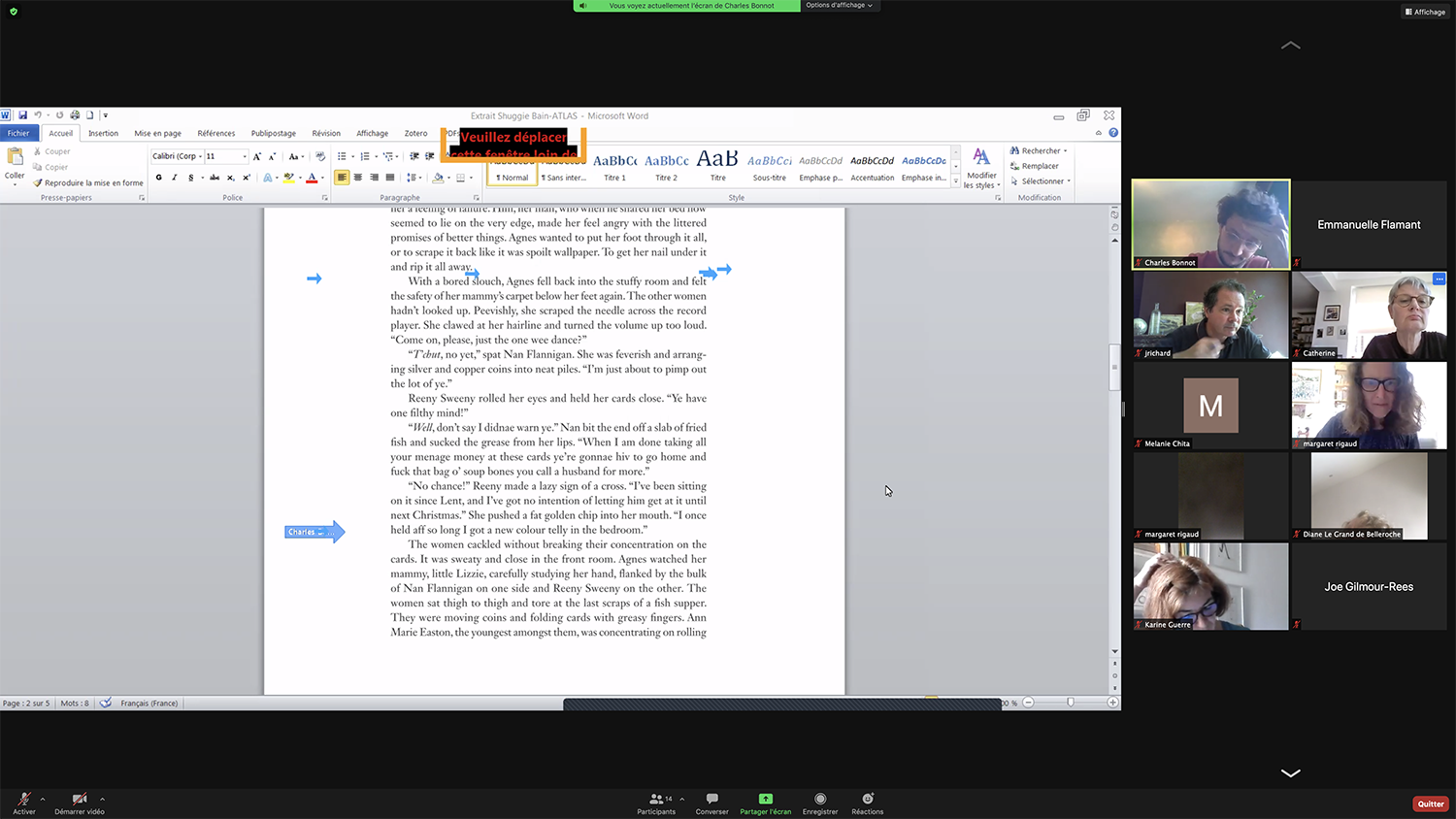Click the red font color swatch

(312, 178)
